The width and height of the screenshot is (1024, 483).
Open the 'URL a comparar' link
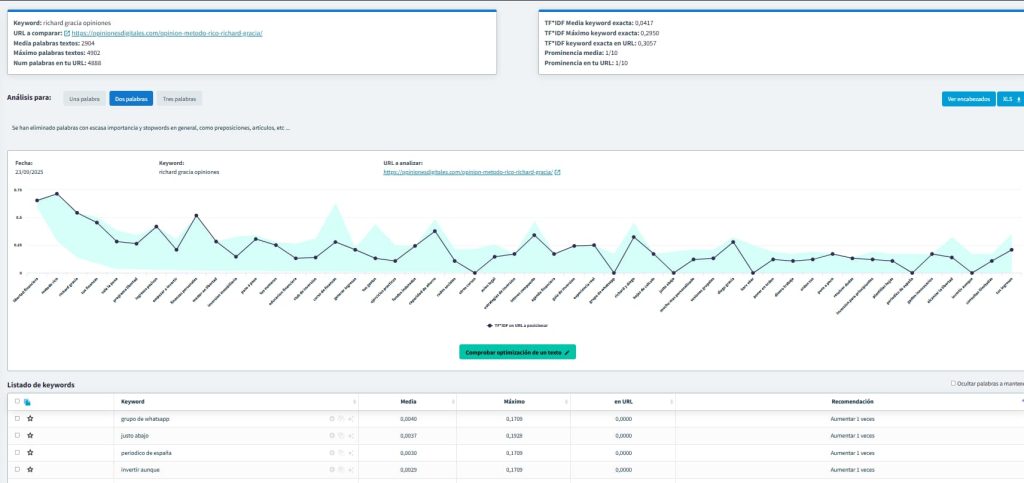pos(167,33)
